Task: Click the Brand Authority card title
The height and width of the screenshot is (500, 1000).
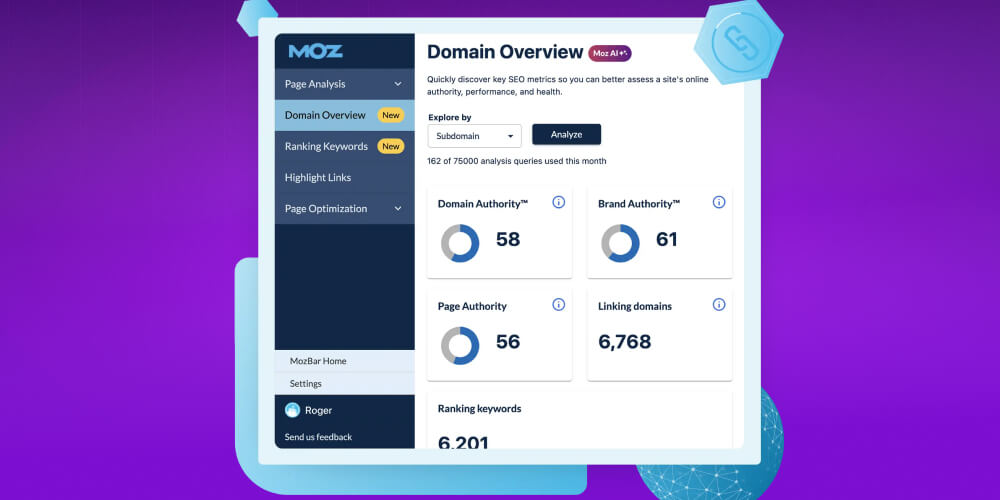Action: 639,204
